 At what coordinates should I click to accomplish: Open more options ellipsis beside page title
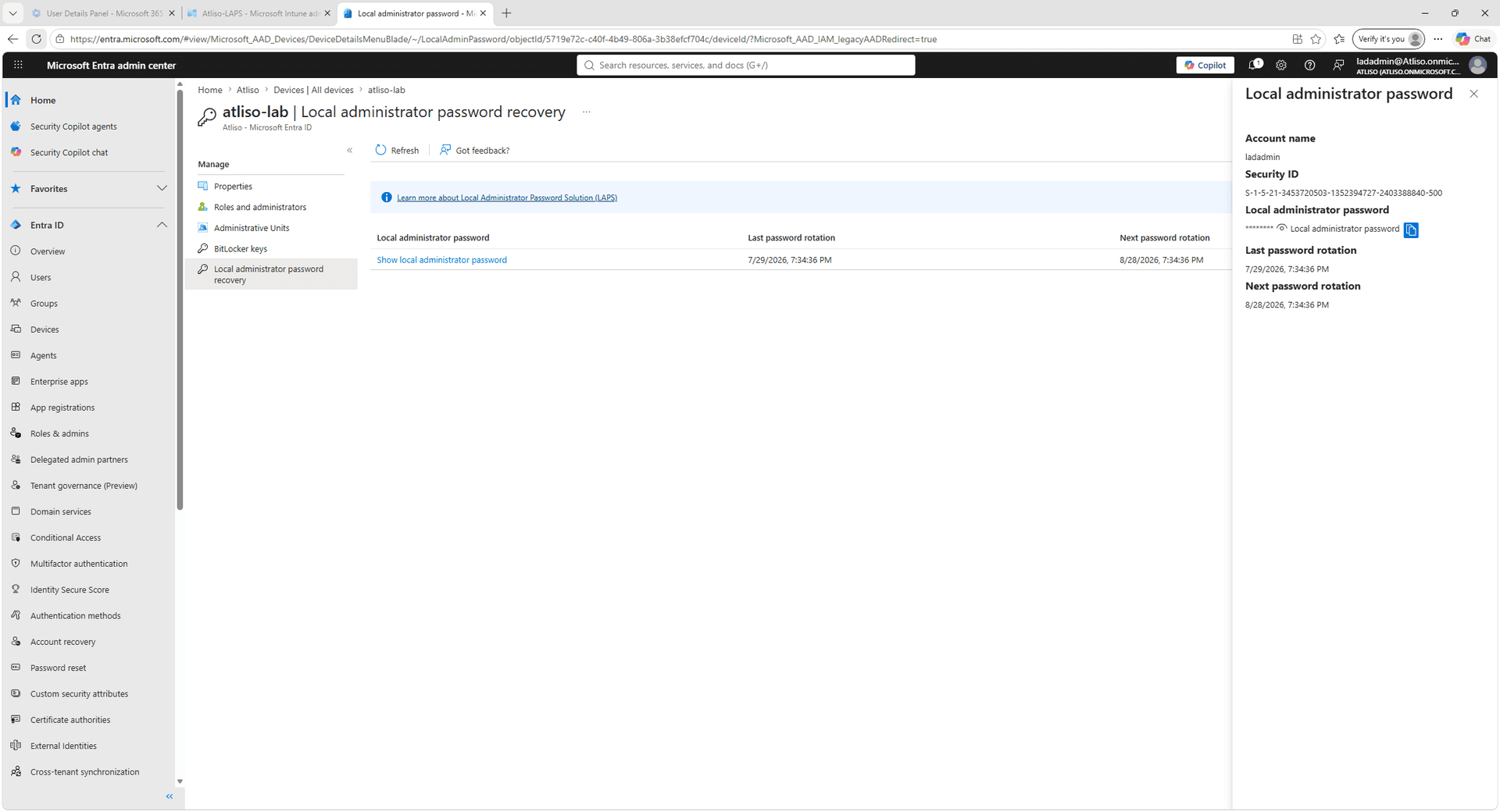pos(586,112)
